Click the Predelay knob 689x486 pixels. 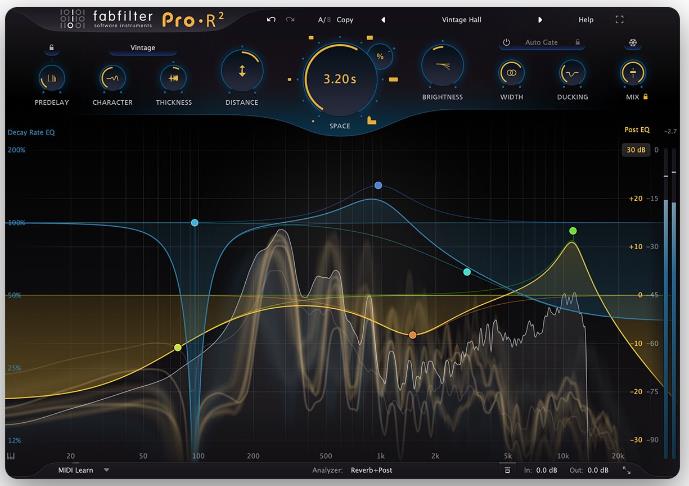coord(52,78)
